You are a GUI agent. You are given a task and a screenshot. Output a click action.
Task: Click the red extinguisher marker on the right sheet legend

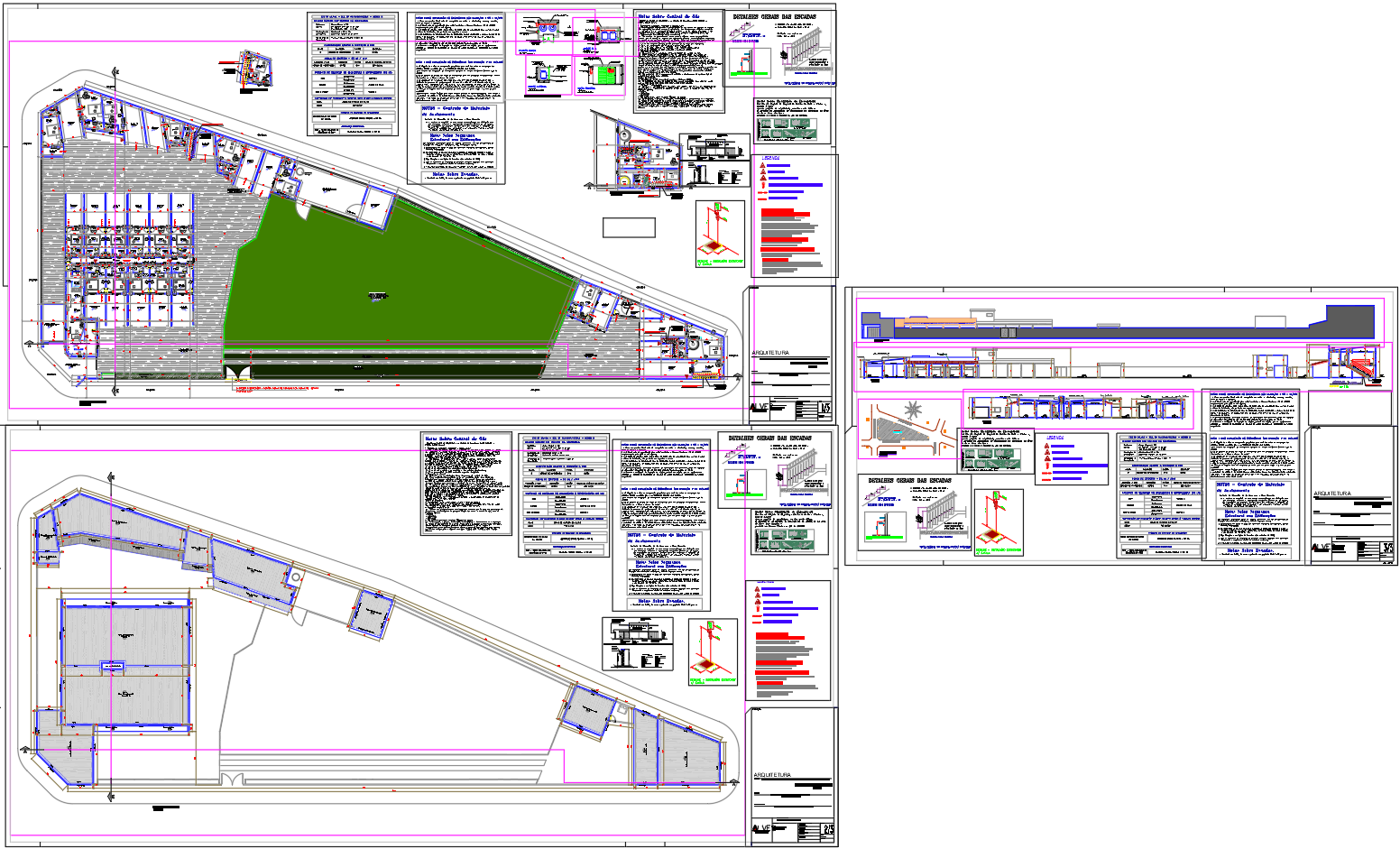(1047, 466)
